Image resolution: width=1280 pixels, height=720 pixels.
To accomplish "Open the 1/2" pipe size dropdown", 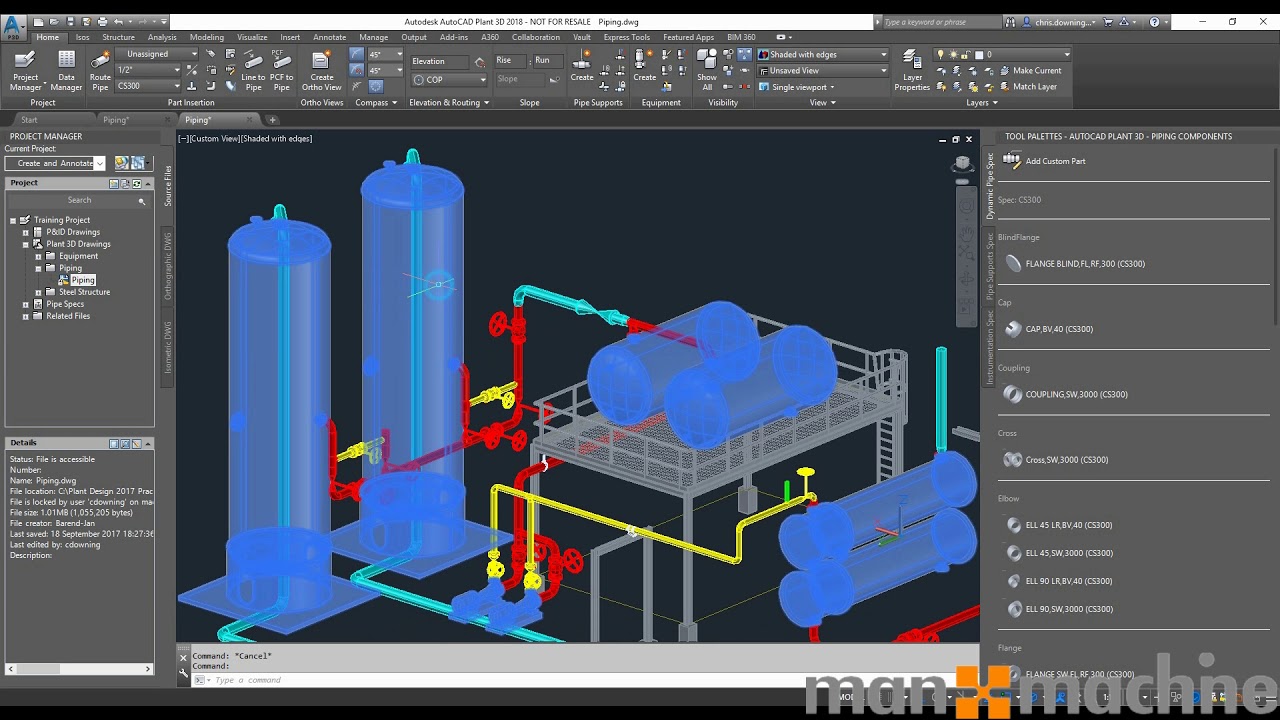I will point(148,70).
